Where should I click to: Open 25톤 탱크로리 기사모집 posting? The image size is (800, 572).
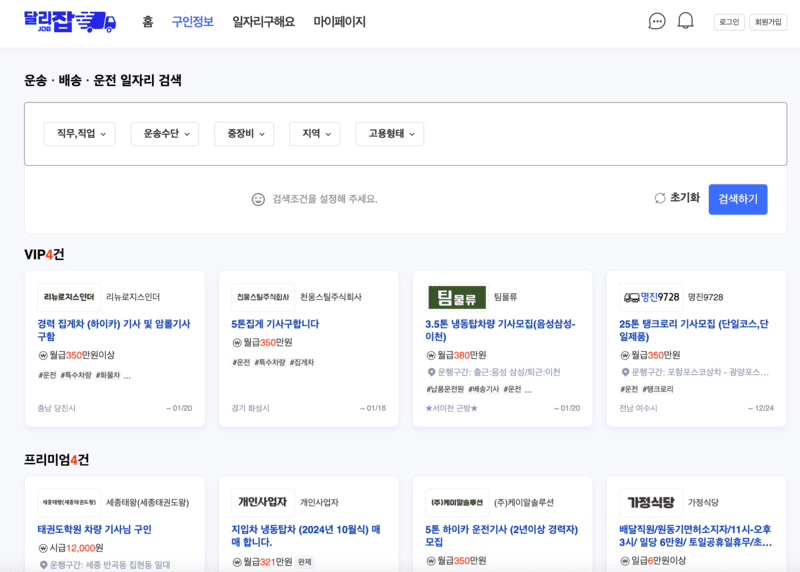[694, 330]
